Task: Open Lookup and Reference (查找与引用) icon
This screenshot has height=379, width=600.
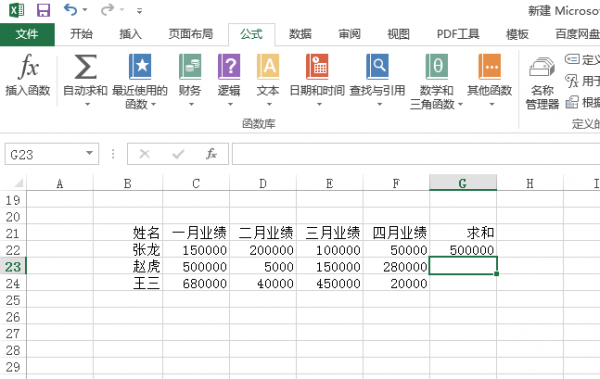Action: [377, 67]
